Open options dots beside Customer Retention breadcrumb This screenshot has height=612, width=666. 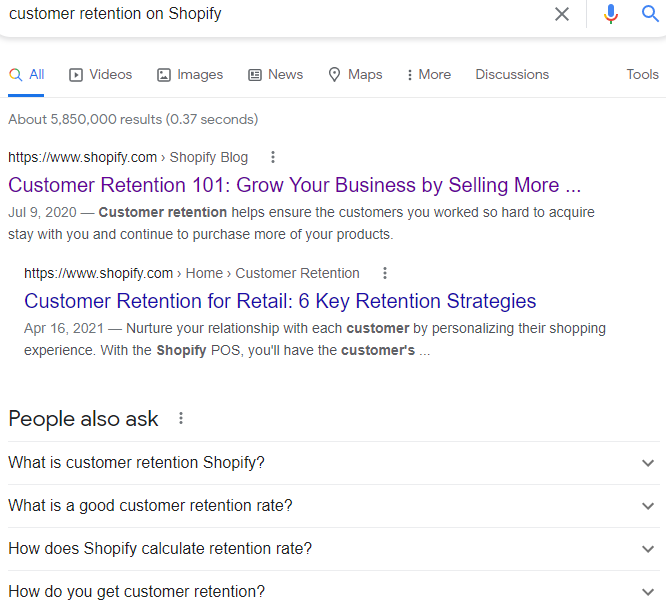(384, 273)
